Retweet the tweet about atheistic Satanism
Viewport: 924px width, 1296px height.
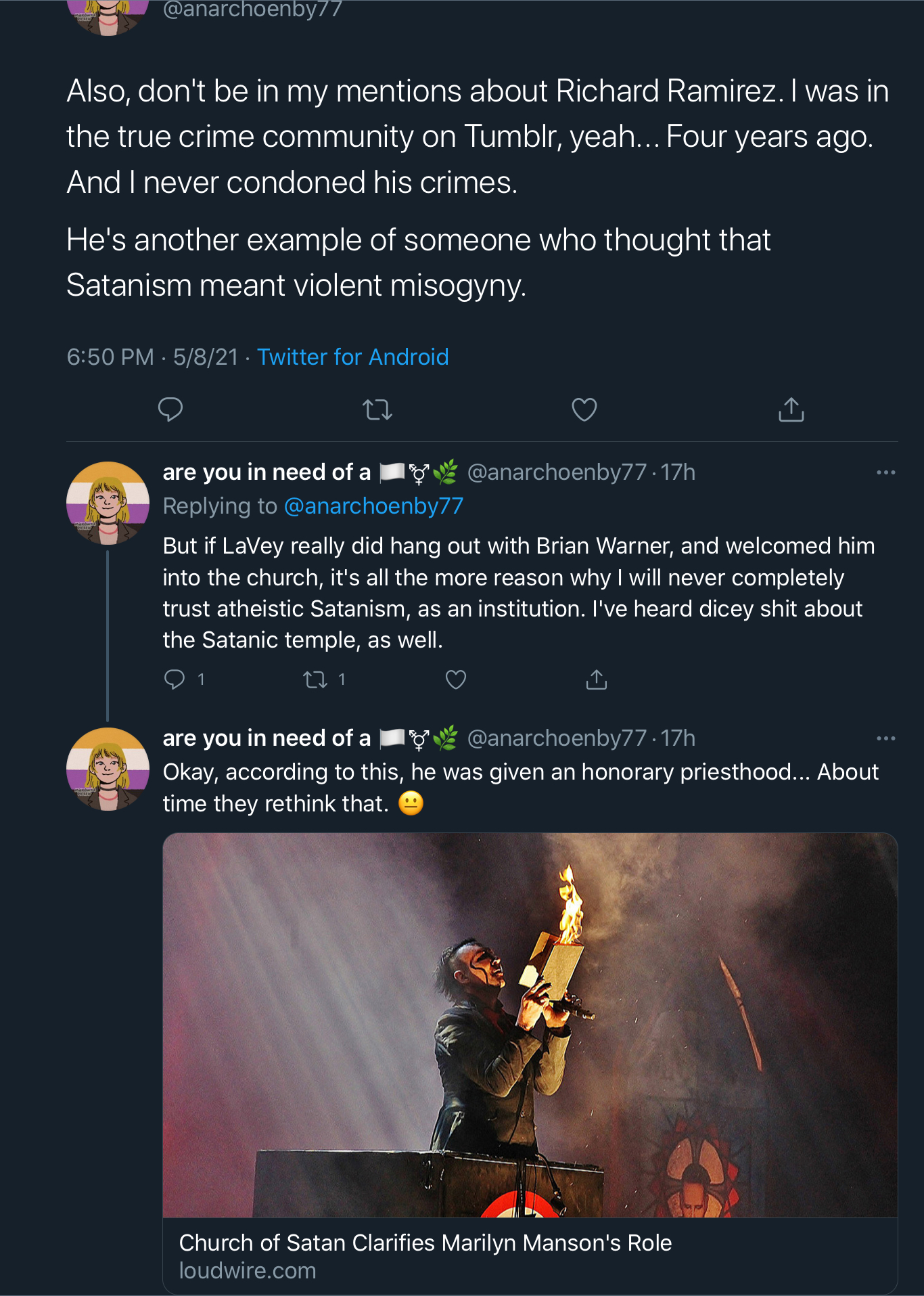pyautogui.click(x=315, y=679)
